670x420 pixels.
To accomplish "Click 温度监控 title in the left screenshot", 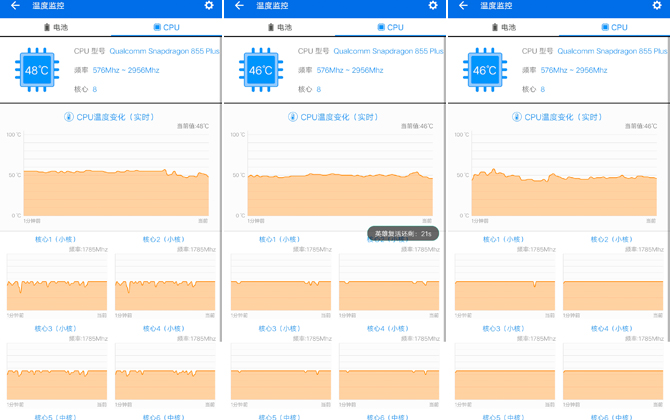I will point(48,6).
